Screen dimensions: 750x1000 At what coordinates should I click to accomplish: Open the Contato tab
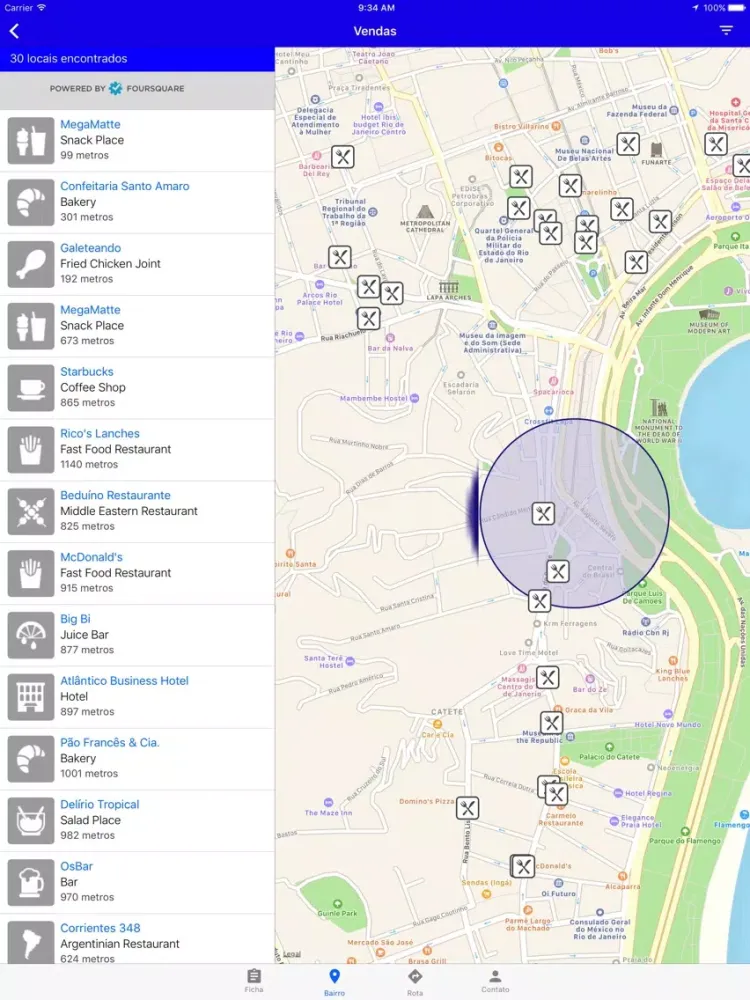(x=495, y=981)
